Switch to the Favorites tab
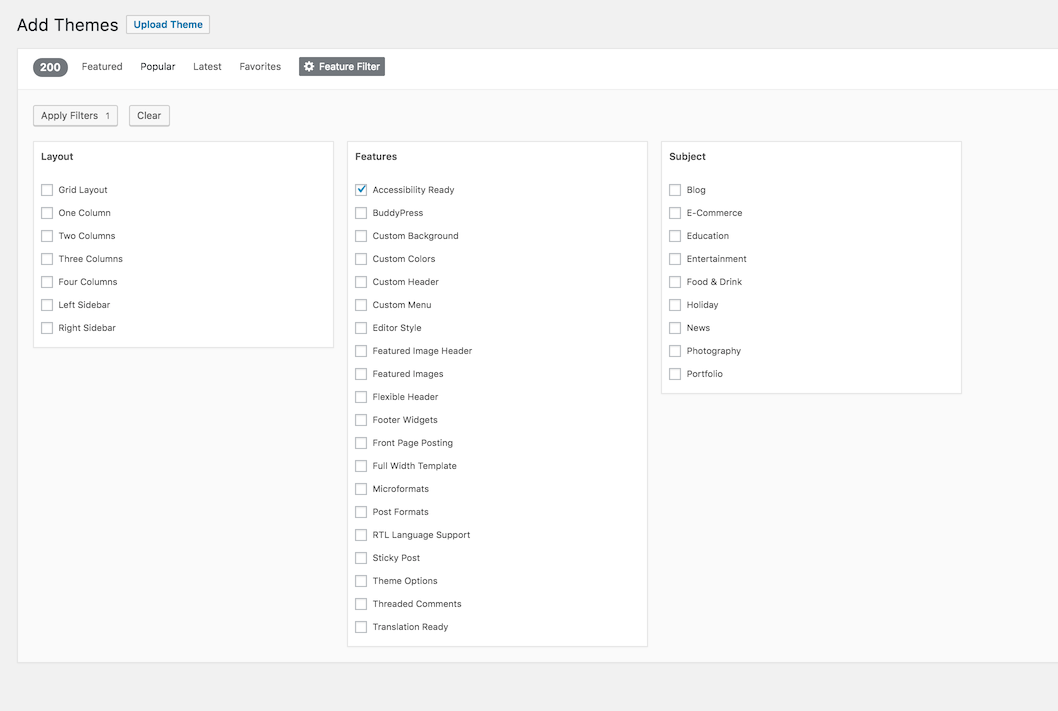 point(260,66)
